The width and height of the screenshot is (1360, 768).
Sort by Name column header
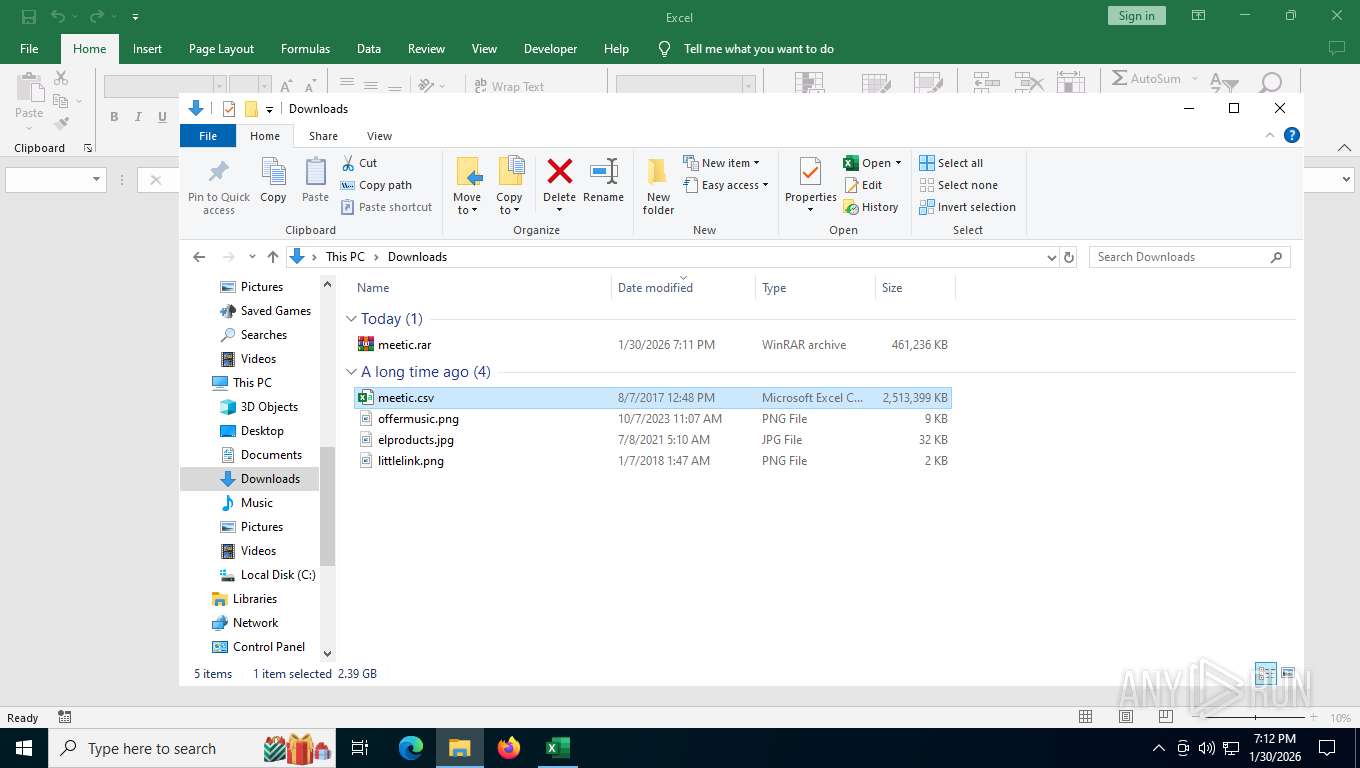pyautogui.click(x=481, y=288)
